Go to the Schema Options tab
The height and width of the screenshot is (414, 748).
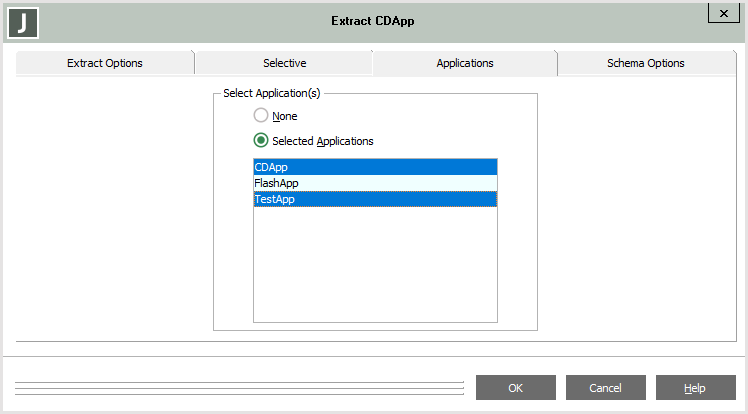(645, 63)
